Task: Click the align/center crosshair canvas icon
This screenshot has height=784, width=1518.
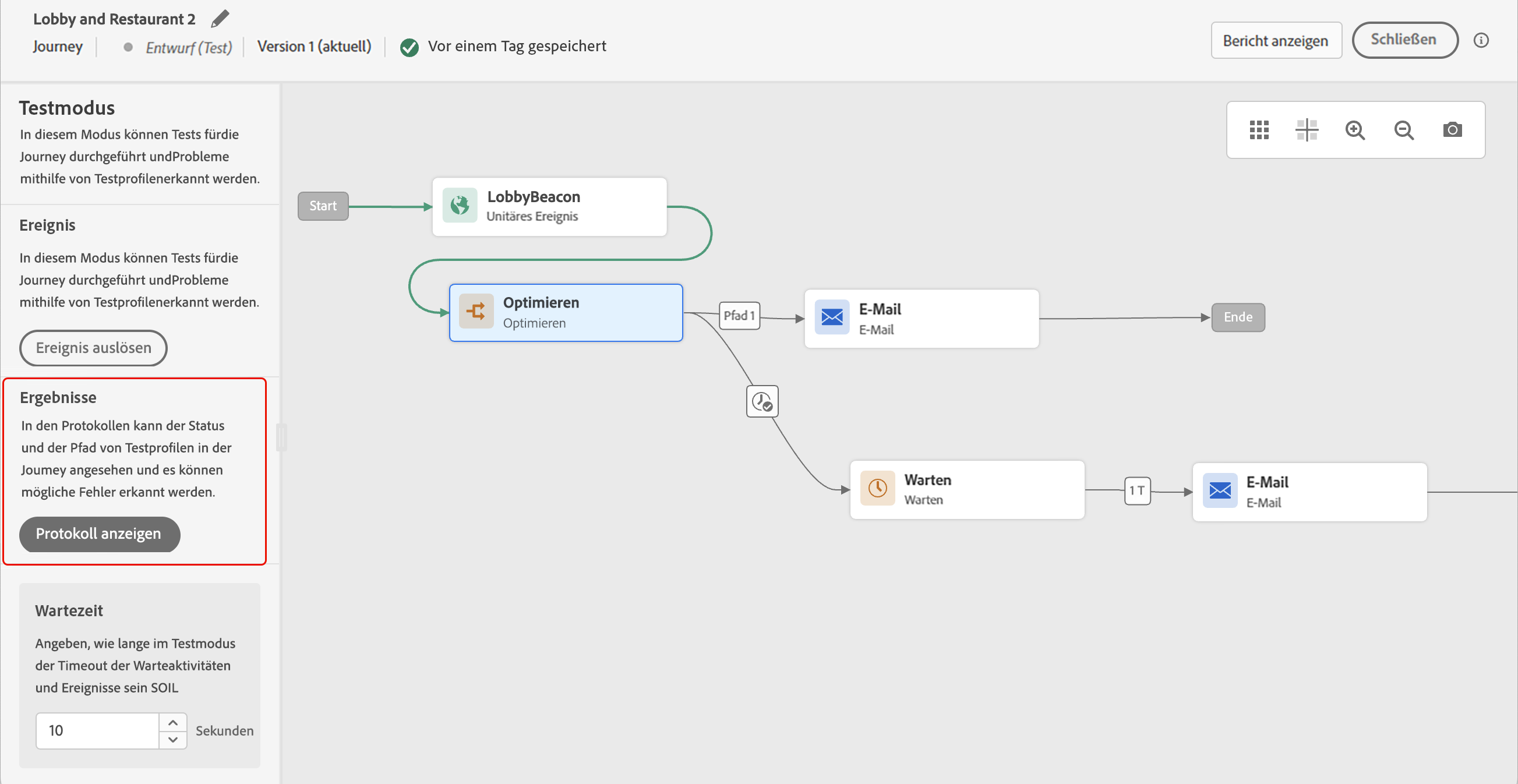Action: click(1307, 129)
